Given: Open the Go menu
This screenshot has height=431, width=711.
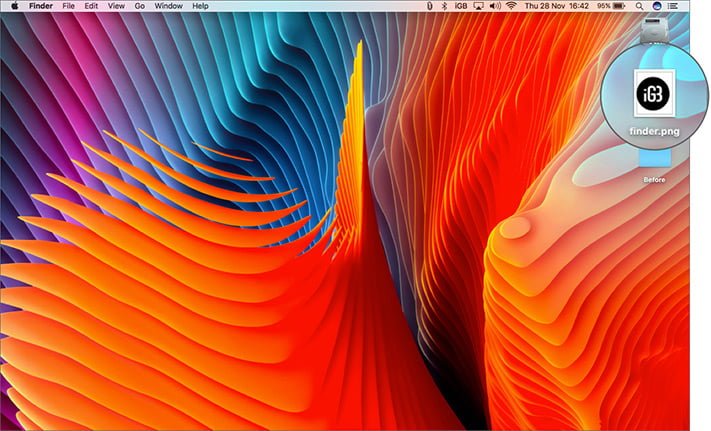Looking at the screenshot, I should [x=140, y=6].
